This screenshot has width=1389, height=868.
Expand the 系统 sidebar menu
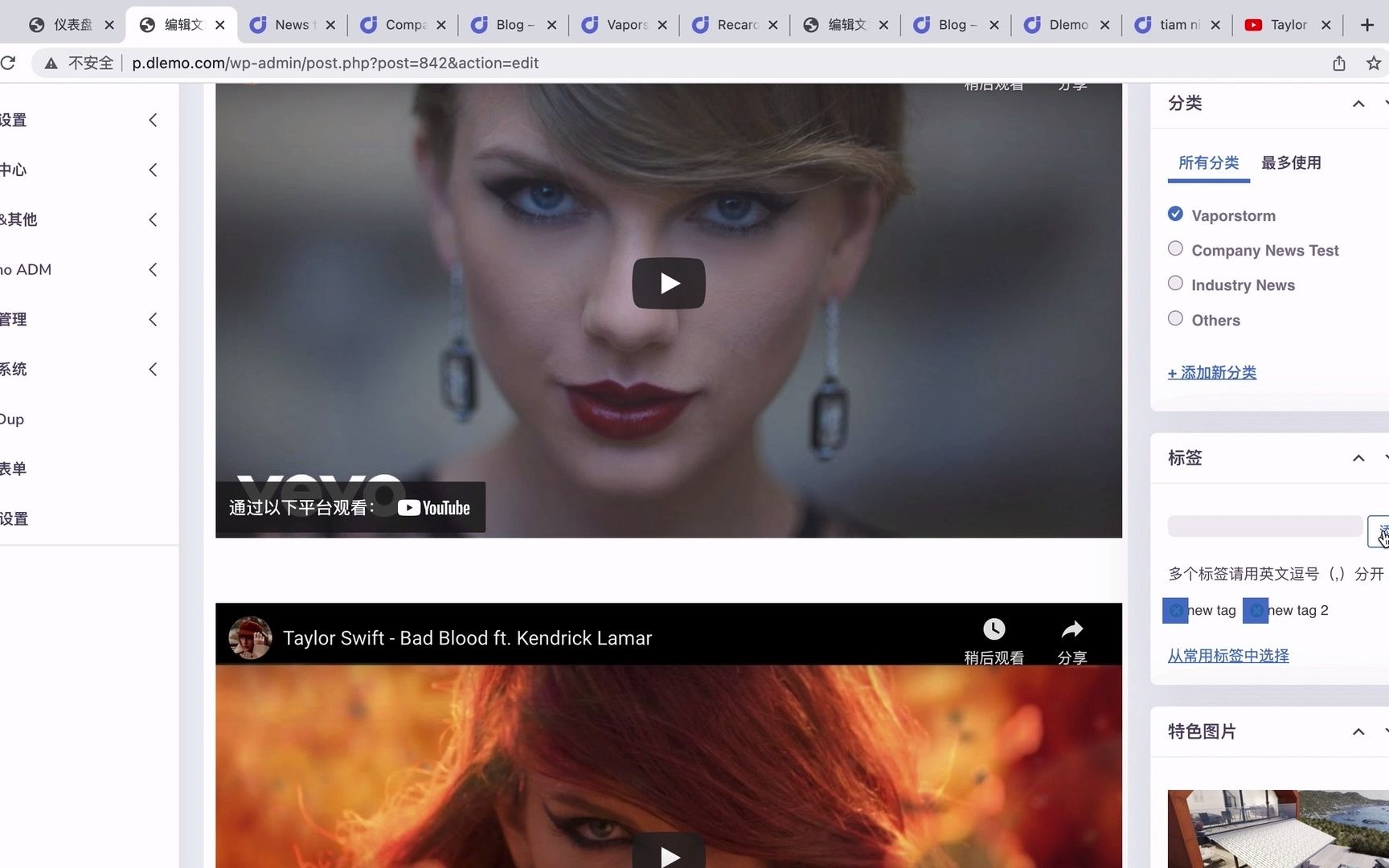coord(153,369)
